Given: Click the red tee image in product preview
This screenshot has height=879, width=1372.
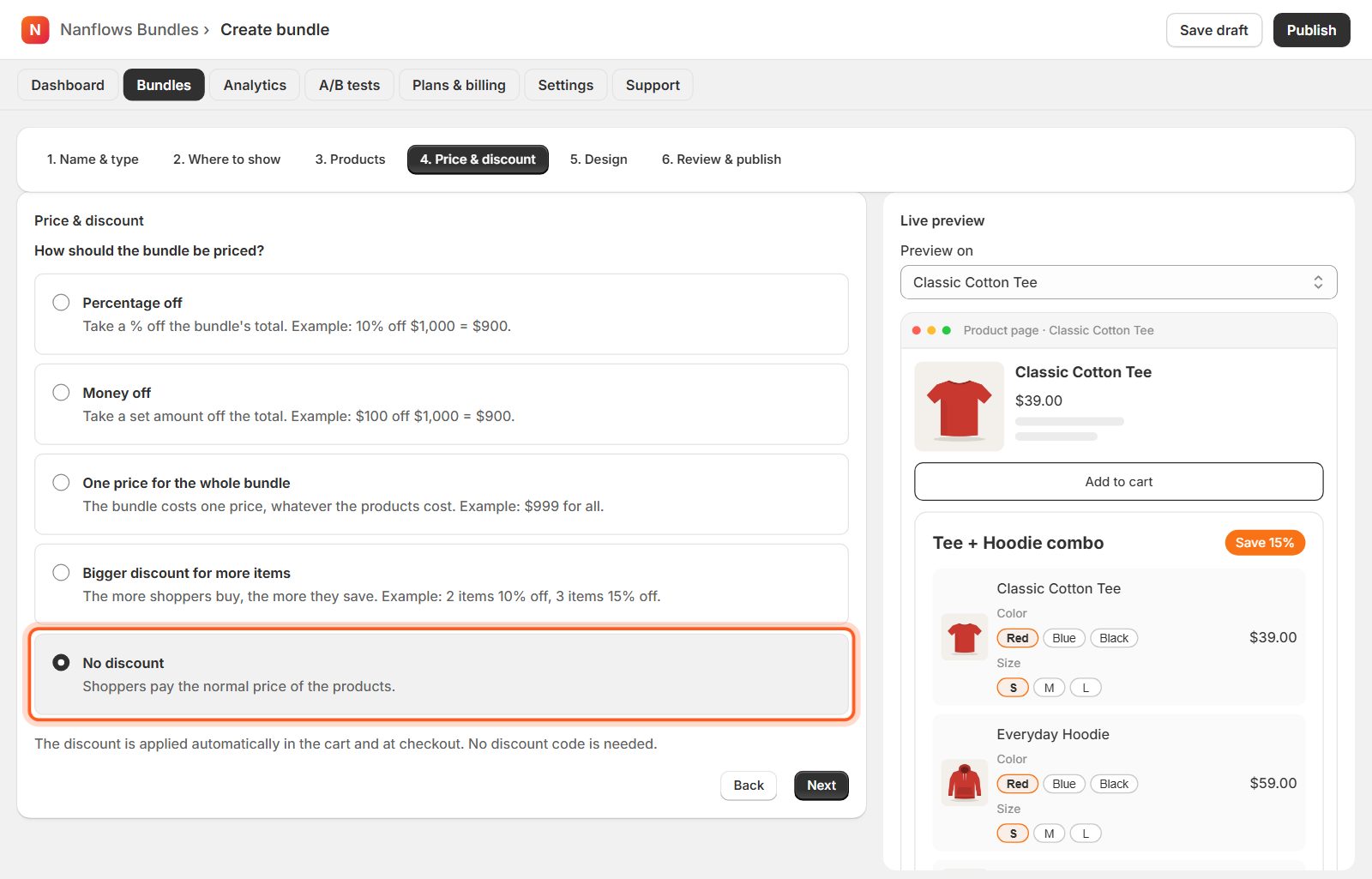Looking at the screenshot, I should coord(959,406).
